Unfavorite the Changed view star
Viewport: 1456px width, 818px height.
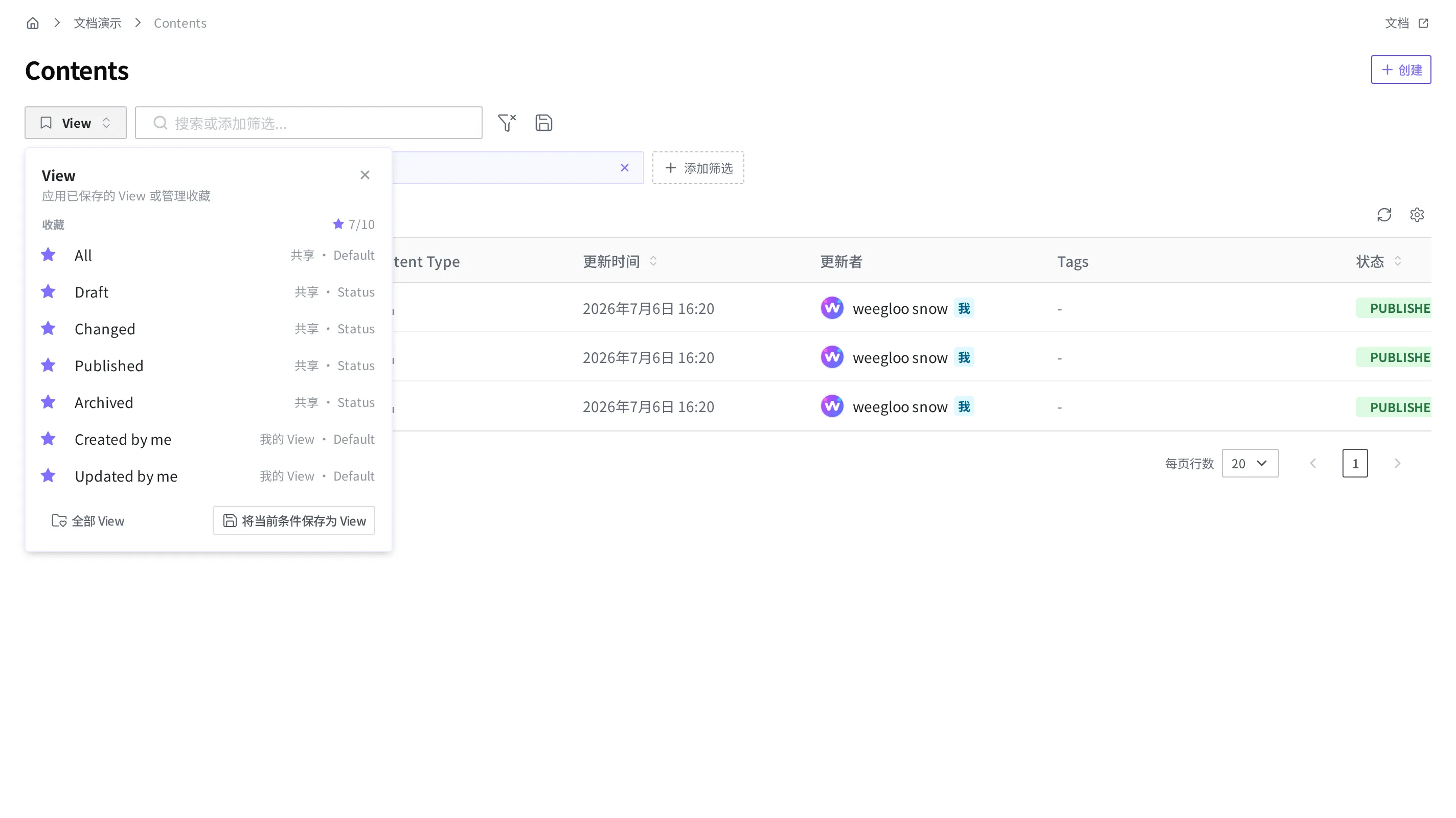pyautogui.click(x=49, y=328)
